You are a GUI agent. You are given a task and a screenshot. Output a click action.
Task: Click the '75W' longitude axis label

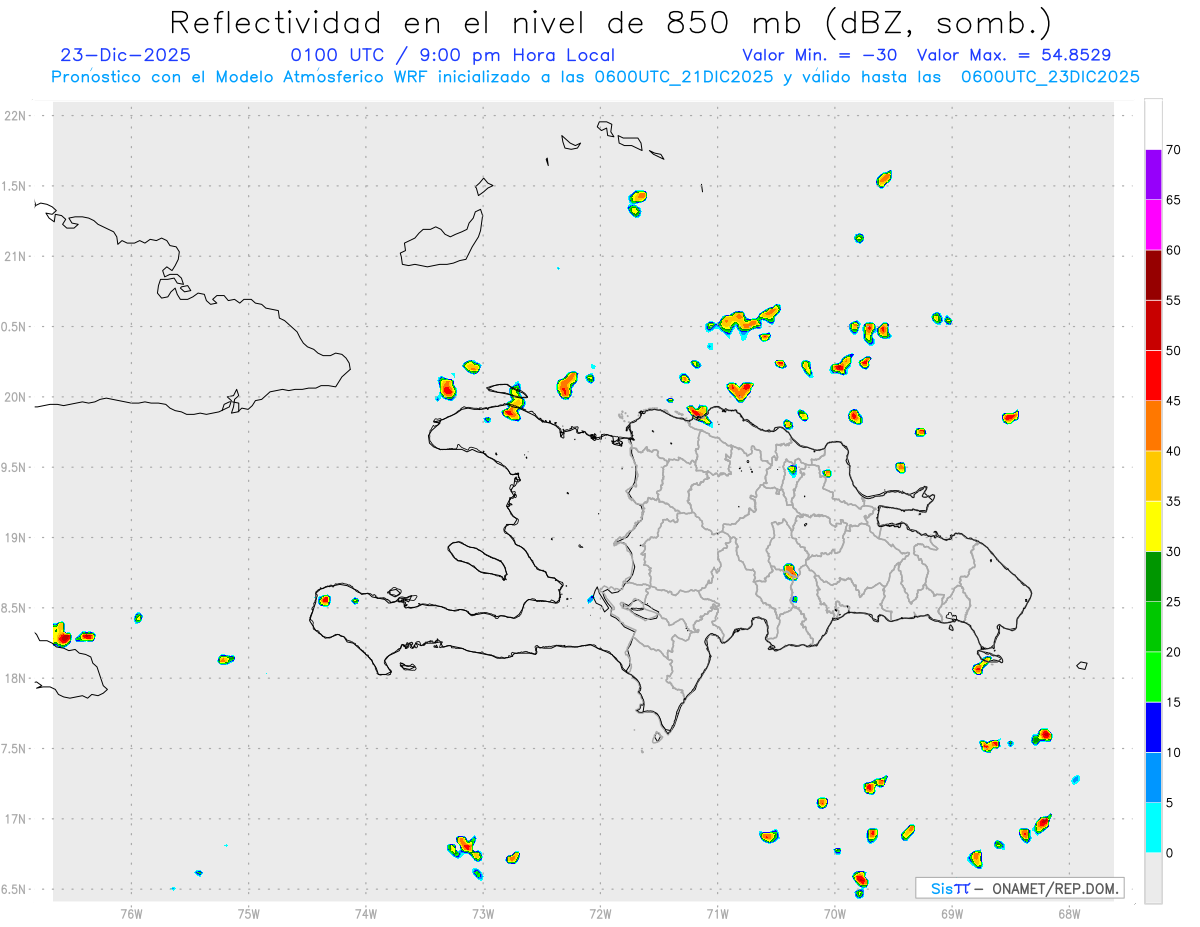click(x=249, y=913)
